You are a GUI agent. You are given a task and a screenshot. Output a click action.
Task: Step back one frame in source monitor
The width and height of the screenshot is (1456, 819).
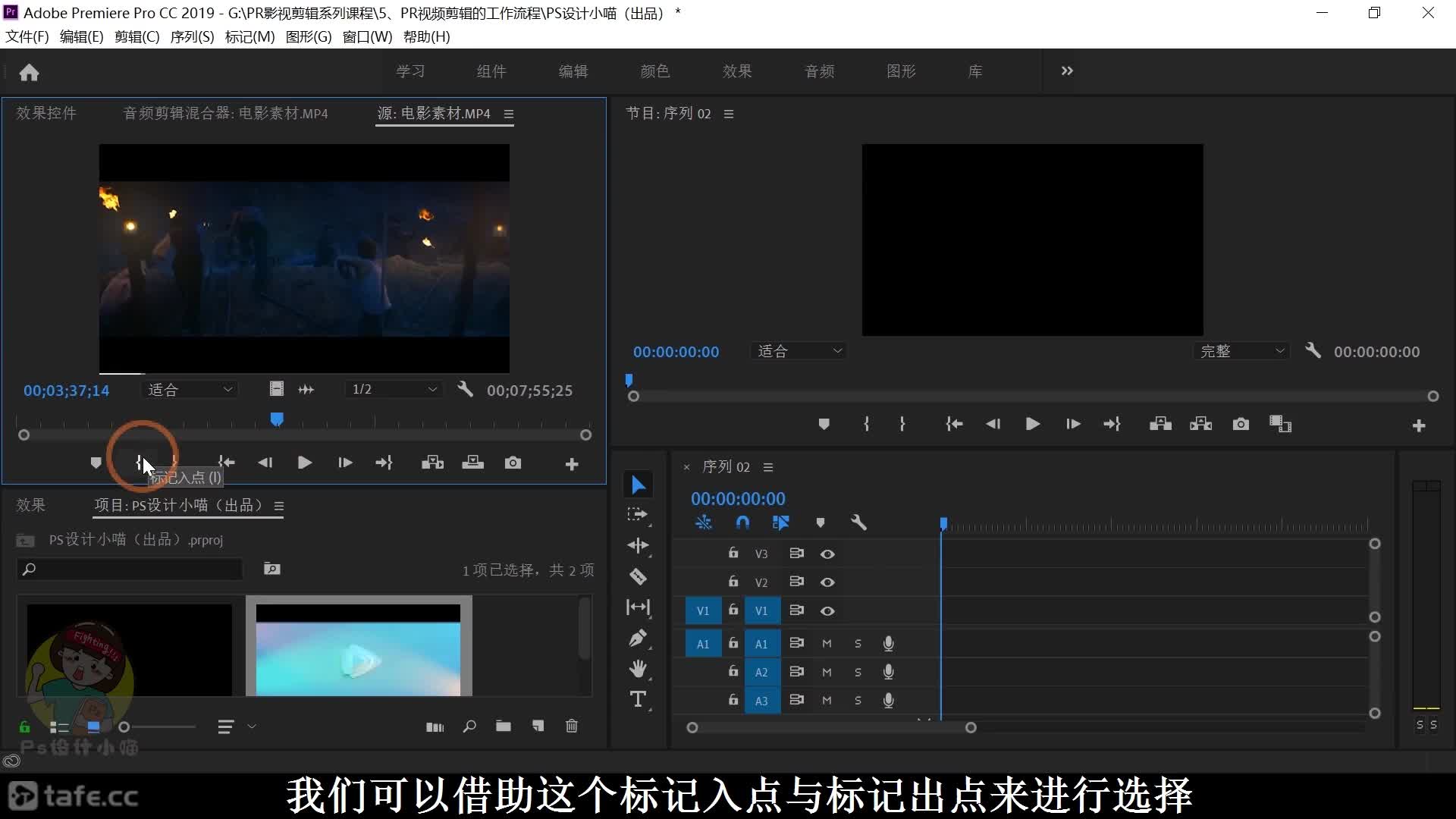pos(265,463)
